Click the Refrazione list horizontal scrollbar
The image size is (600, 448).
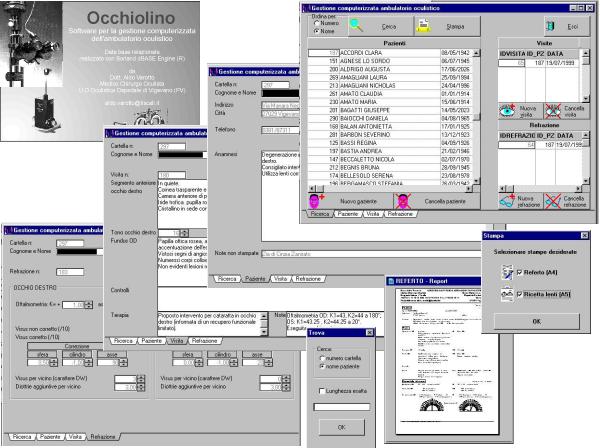click(x=540, y=189)
